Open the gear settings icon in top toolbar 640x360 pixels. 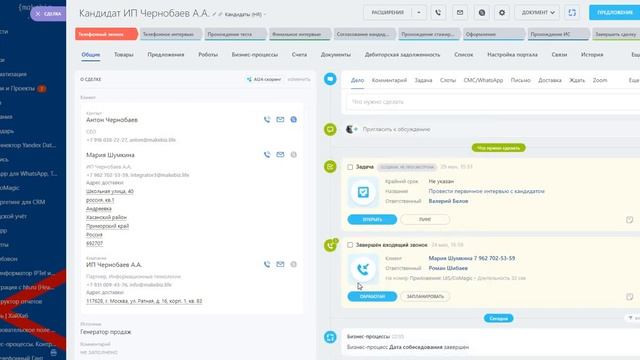coord(502,13)
